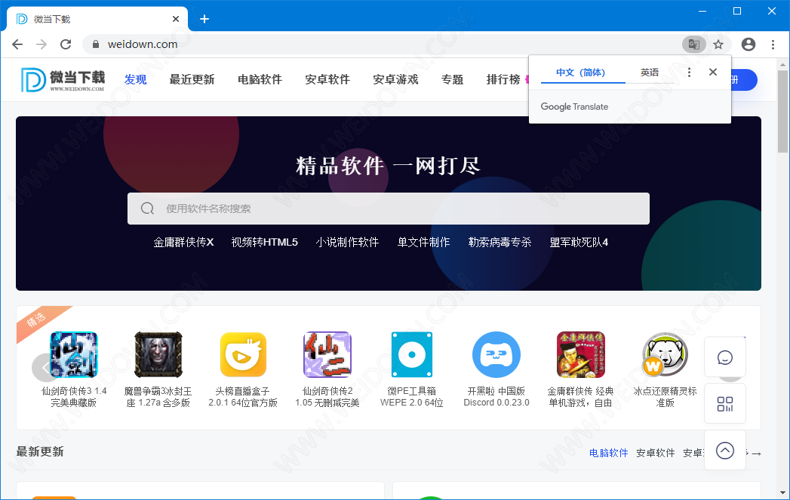Open the chat bubble floating button
Image resolution: width=790 pixels, height=500 pixels.
[725, 358]
